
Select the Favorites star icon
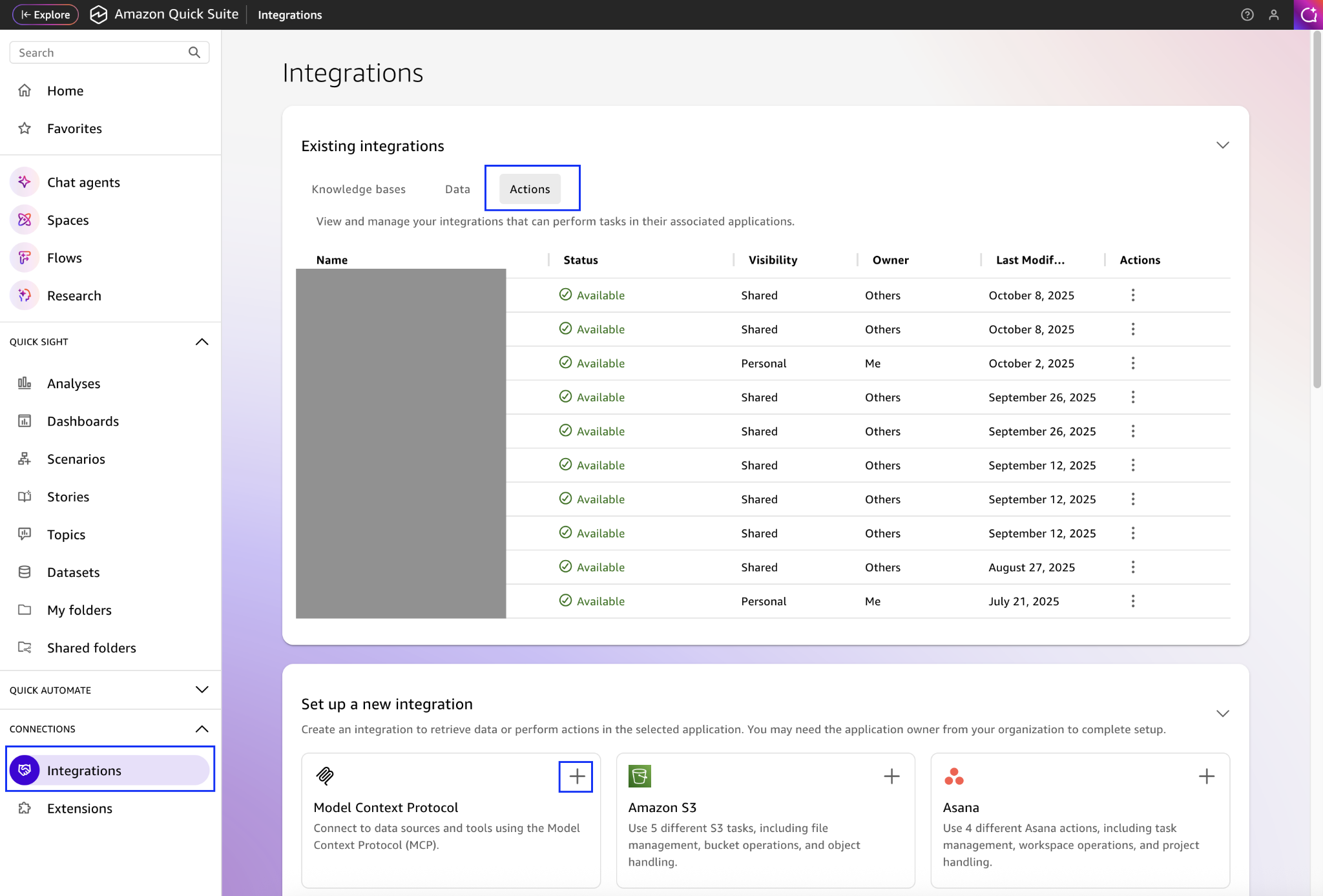tap(25, 128)
